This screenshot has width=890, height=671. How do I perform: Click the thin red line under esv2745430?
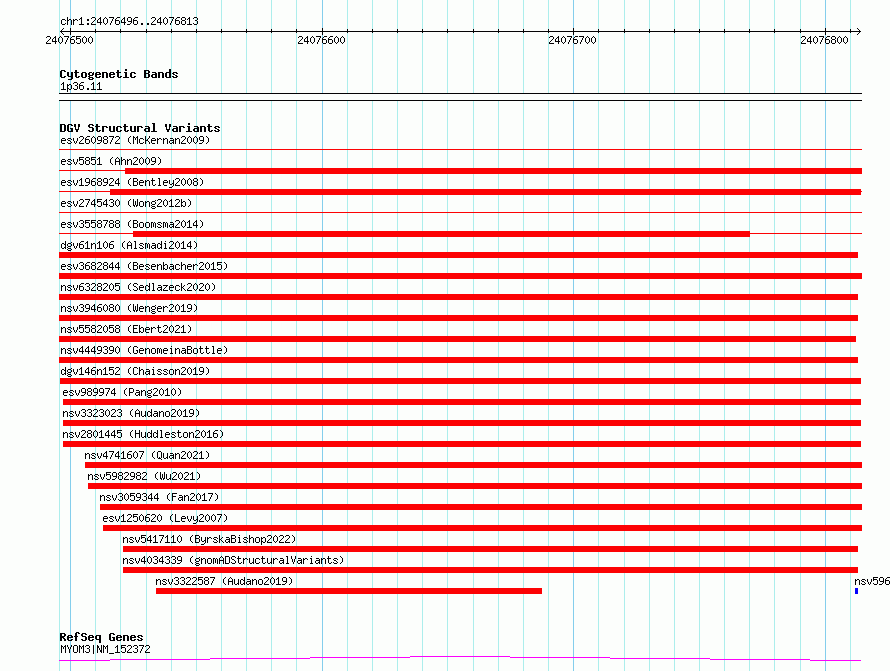(460, 213)
